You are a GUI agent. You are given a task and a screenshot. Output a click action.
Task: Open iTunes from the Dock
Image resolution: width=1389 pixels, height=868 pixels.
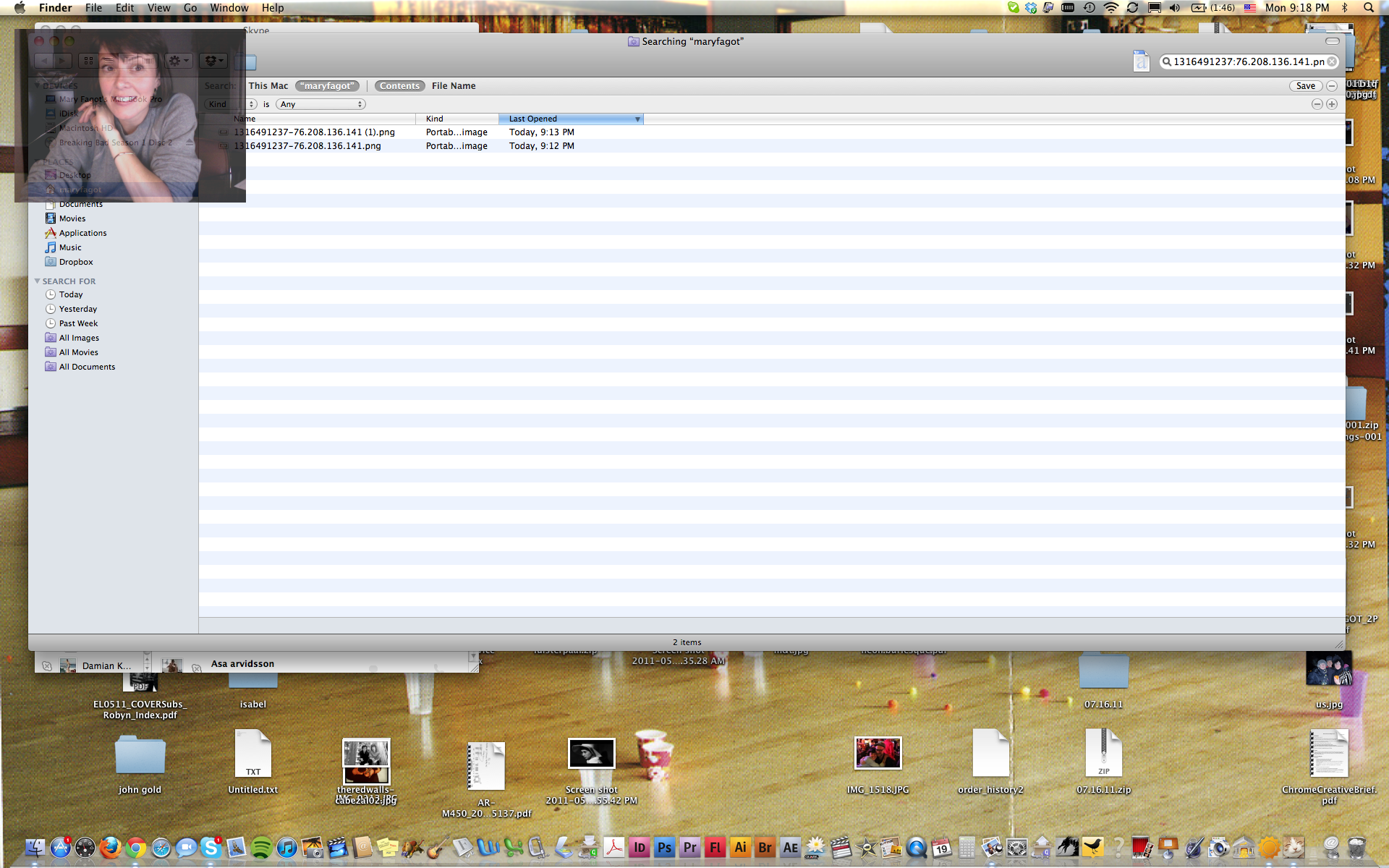[286, 847]
